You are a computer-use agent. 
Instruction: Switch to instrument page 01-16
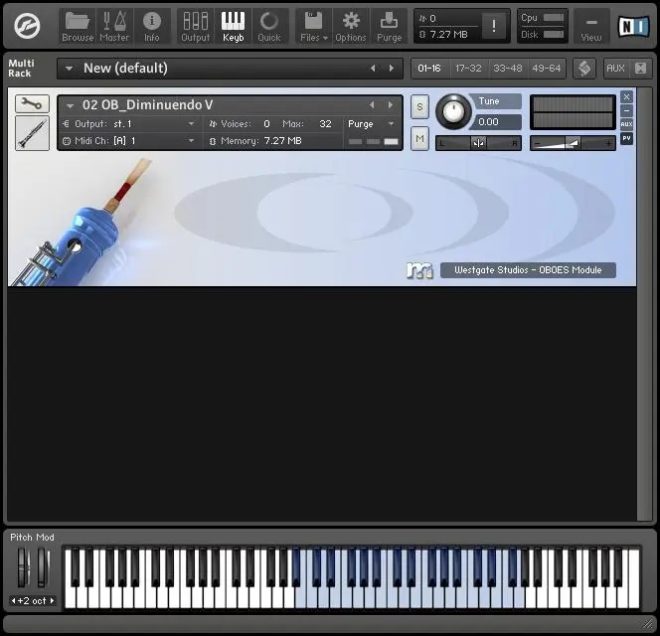click(x=429, y=68)
